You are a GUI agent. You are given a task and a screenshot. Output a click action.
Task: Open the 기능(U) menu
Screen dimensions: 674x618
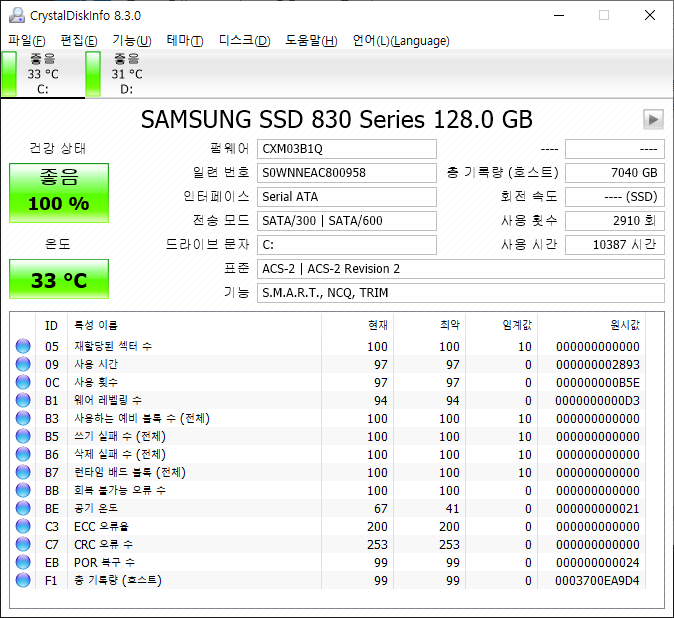click(131, 41)
